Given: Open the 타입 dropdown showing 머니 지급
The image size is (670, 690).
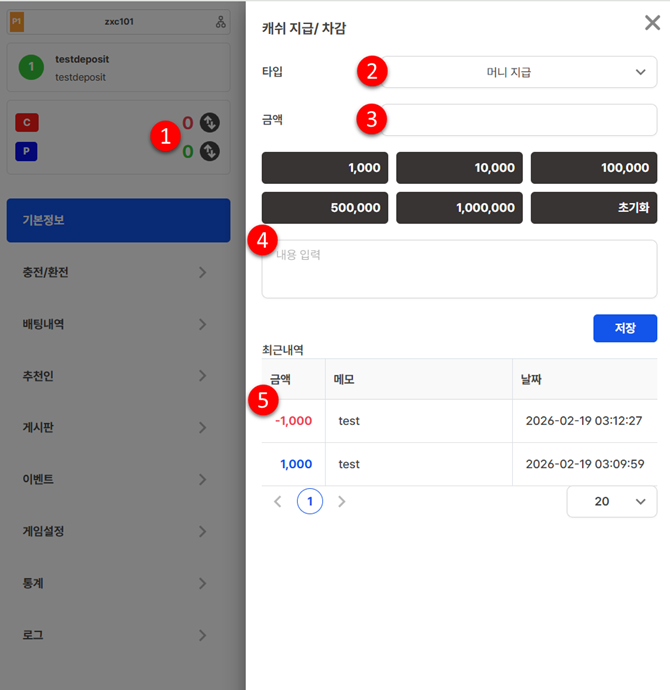Looking at the screenshot, I should 508,72.
